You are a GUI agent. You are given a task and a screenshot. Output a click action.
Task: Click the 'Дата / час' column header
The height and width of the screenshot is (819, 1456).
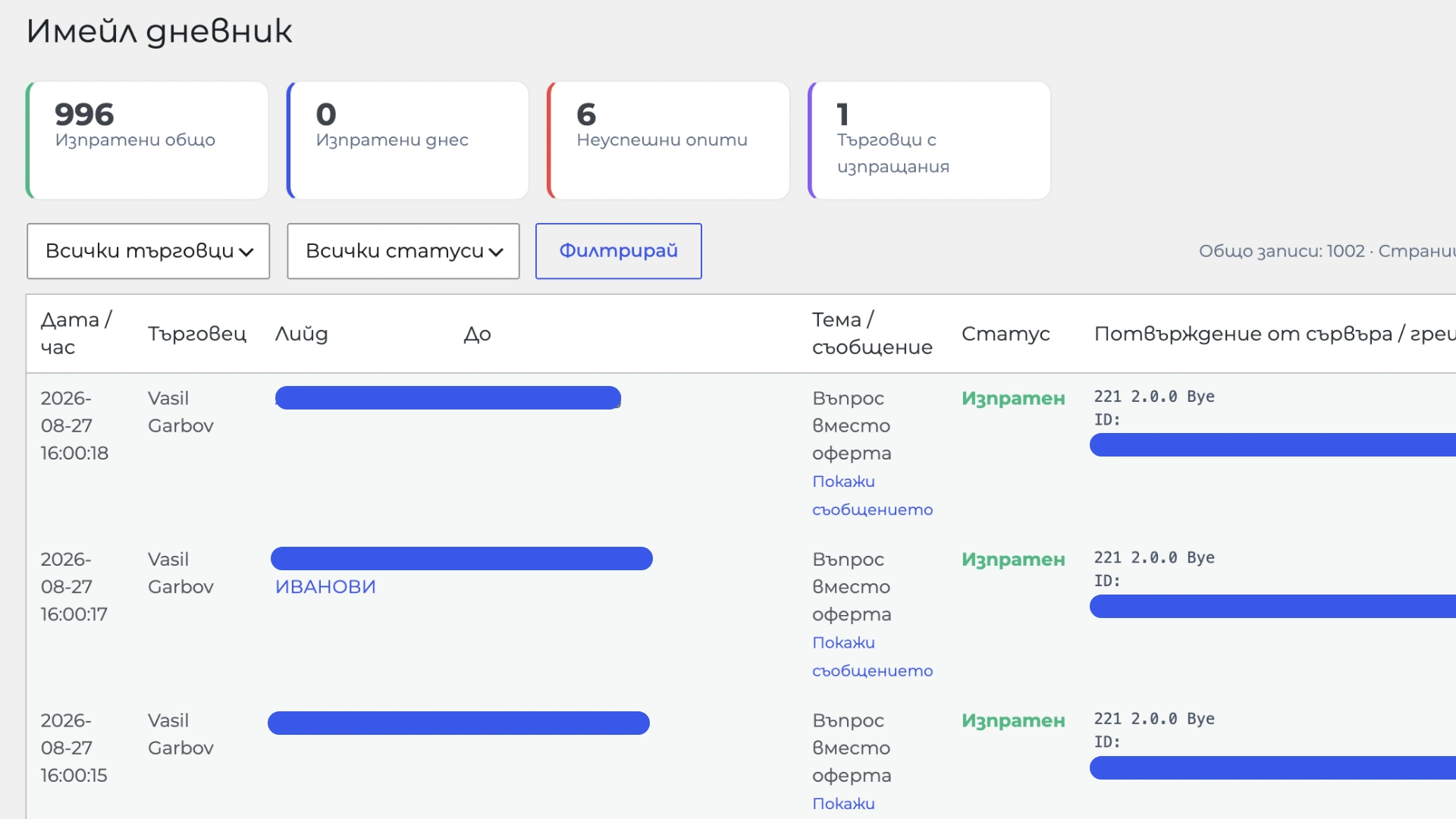click(x=76, y=334)
